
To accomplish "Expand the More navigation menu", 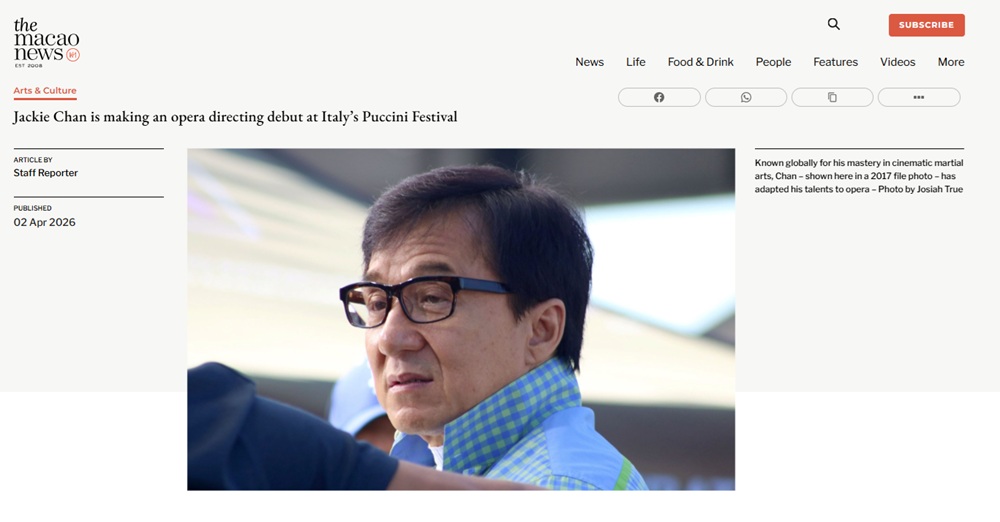I will (x=950, y=62).
